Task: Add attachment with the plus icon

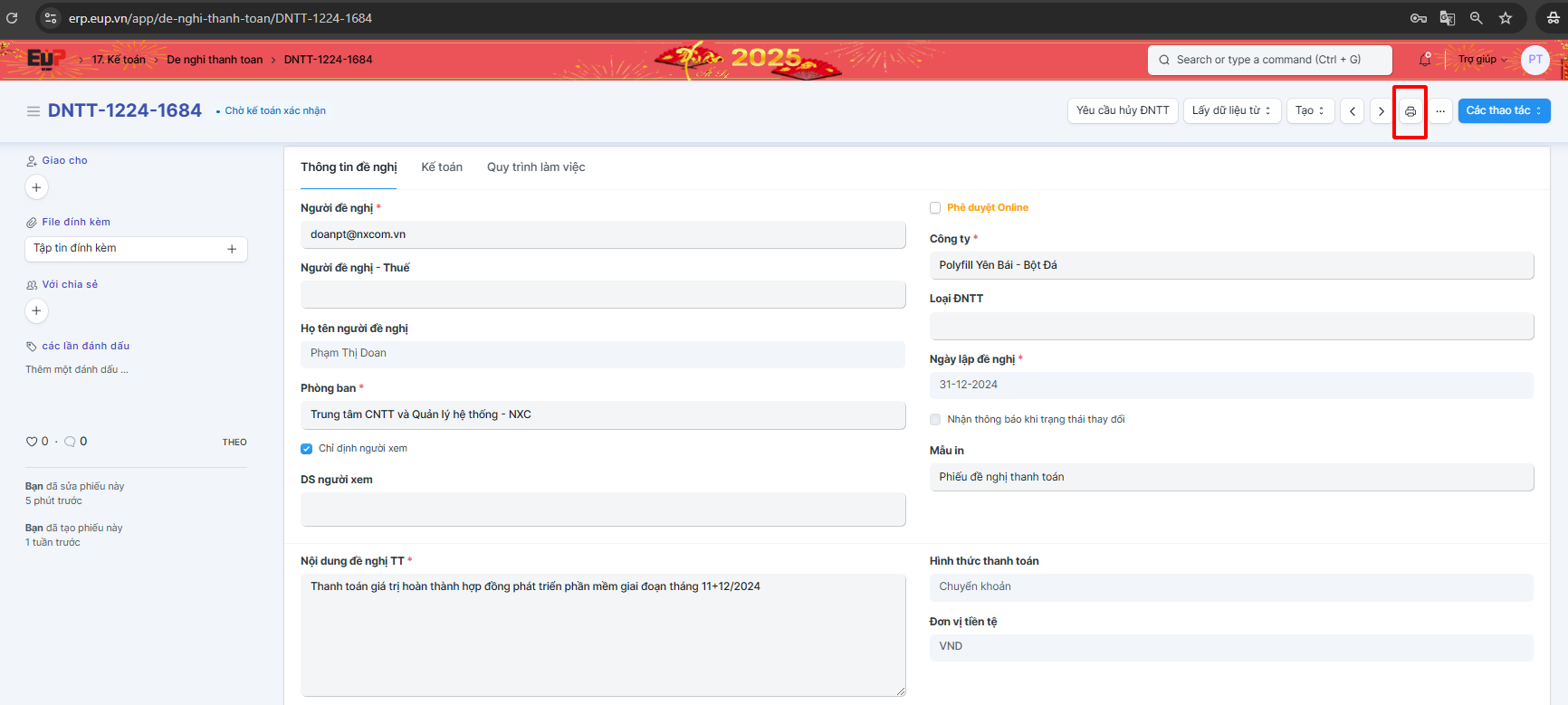Action: 232,249
